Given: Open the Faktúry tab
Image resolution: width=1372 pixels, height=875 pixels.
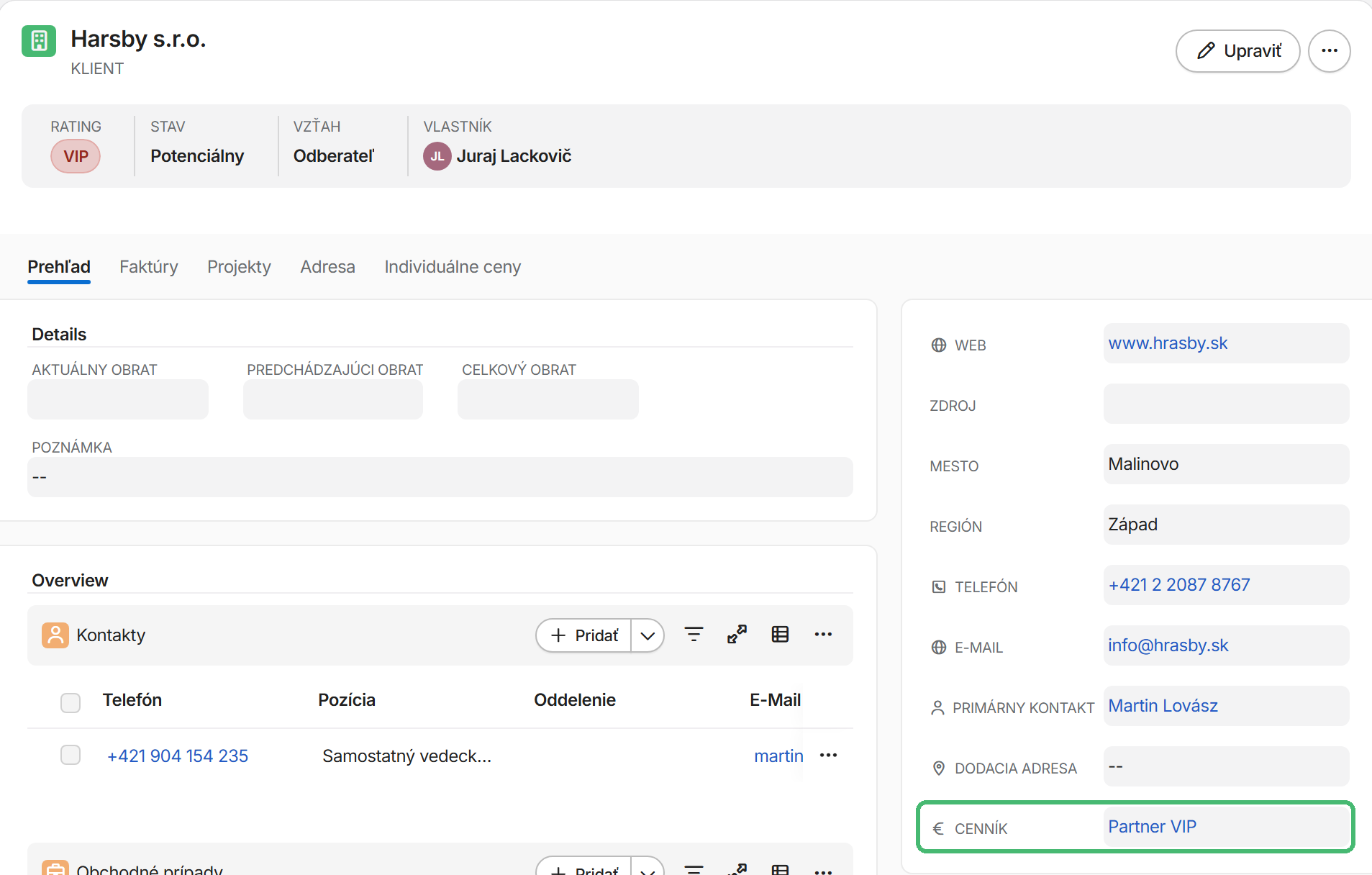Looking at the screenshot, I should point(149,267).
